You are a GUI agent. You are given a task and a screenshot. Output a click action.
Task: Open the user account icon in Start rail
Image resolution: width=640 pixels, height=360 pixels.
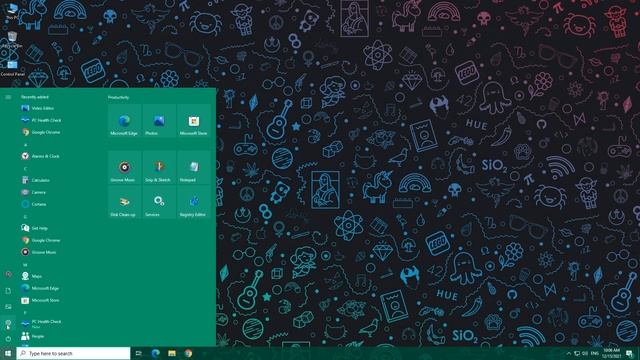(x=8, y=275)
